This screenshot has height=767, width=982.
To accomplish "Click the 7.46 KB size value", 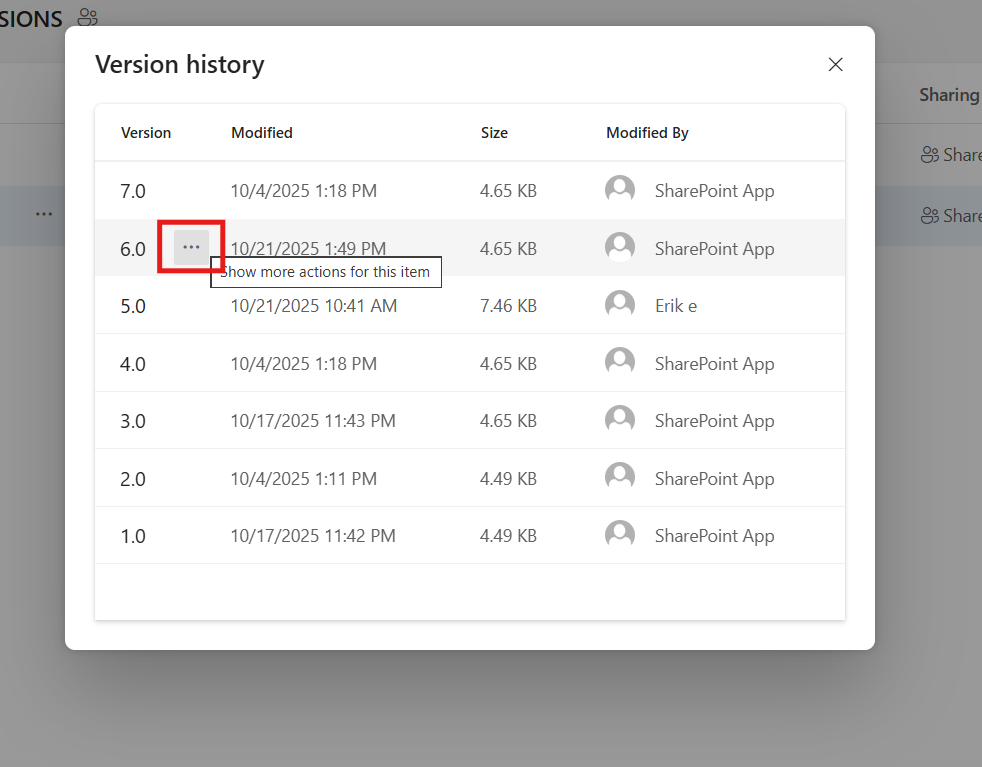I will point(509,306).
